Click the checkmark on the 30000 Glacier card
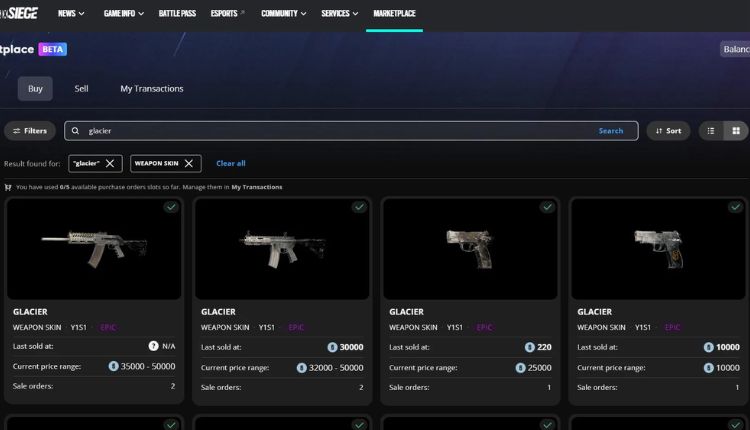 359,207
